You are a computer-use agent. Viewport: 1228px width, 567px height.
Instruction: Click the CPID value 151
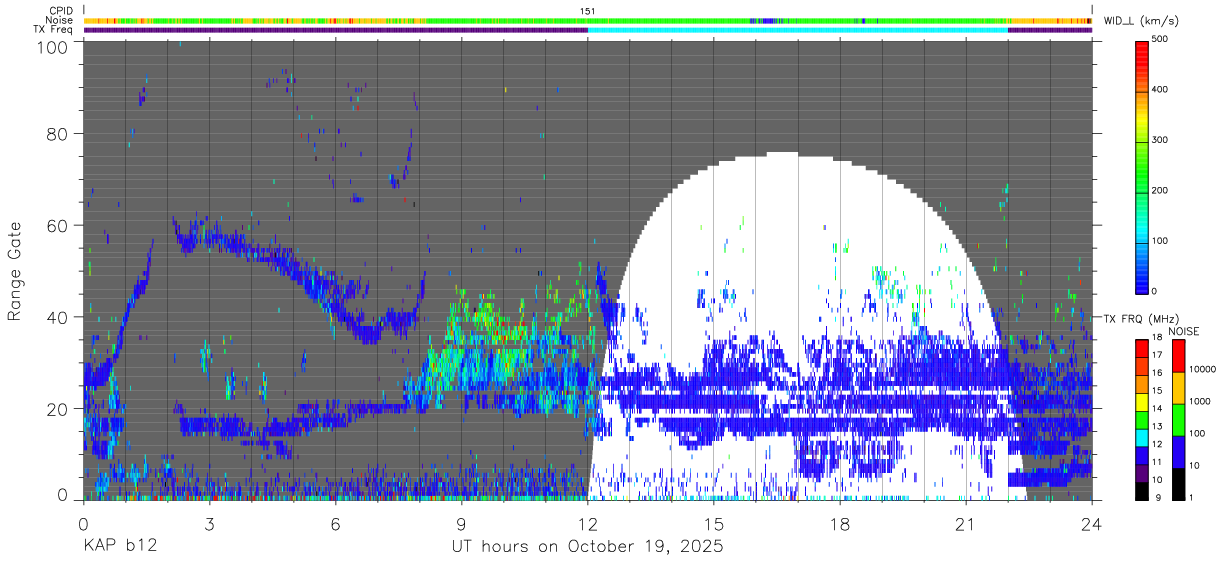(x=588, y=11)
